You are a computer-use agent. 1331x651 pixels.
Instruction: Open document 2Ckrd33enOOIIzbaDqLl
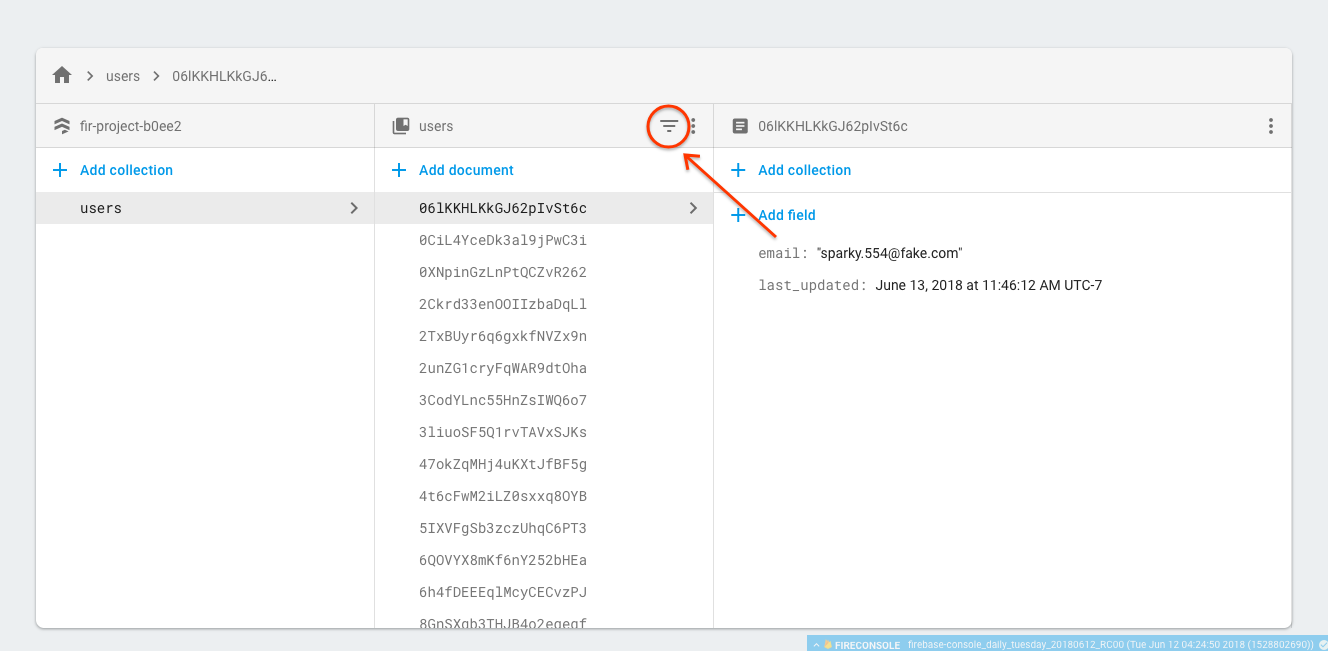503,304
